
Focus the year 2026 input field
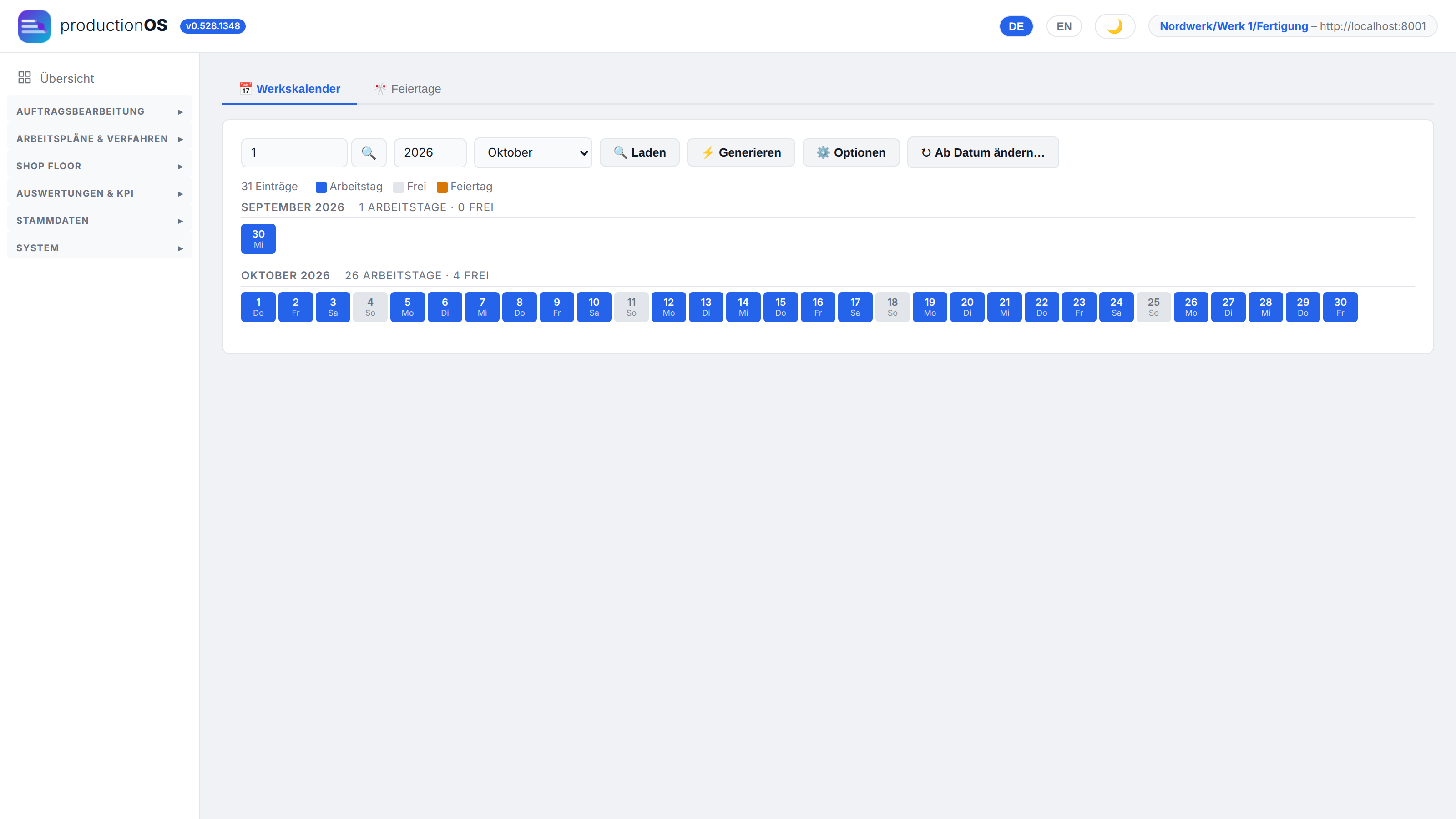pyautogui.click(x=430, y=152)
